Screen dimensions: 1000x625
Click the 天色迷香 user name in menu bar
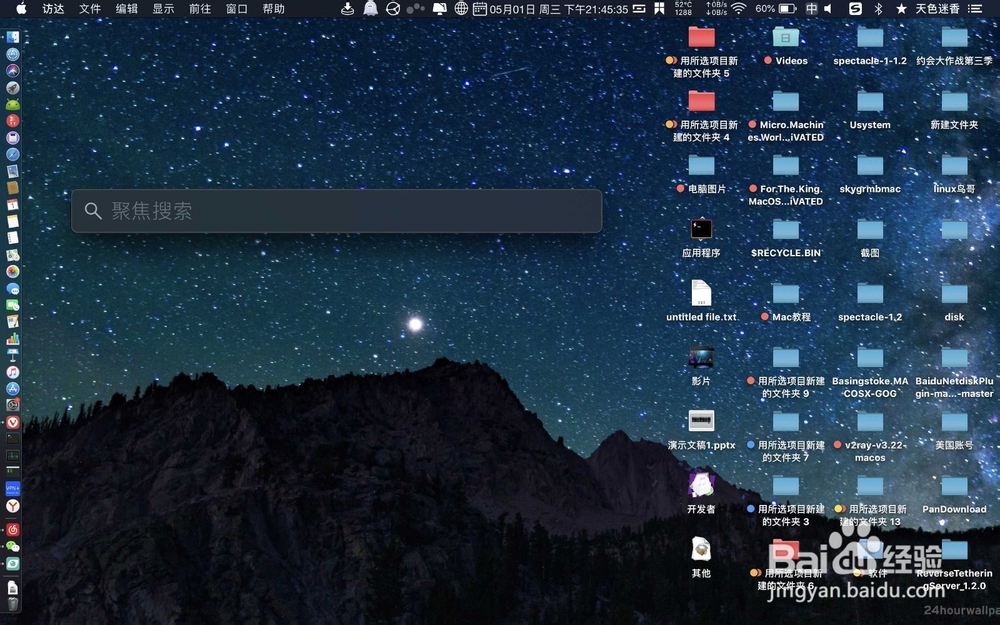tap(938, 8)
